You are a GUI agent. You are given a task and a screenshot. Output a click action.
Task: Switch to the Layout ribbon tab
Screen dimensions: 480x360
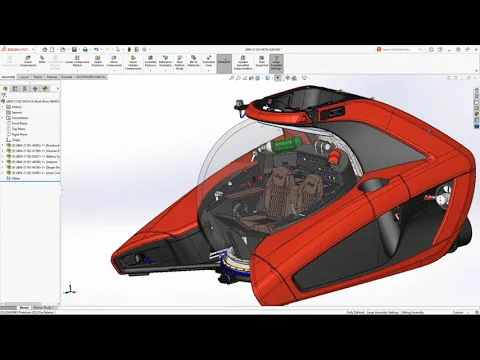24,77
